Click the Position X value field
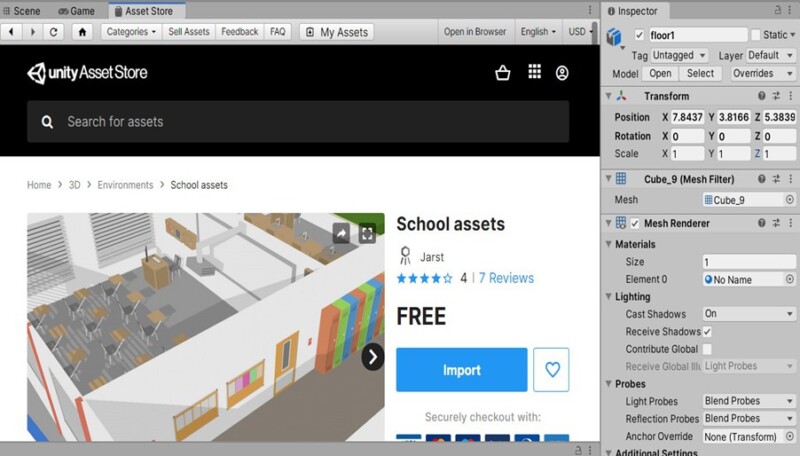The width and height of the screenshot is (800, 456). [687, 117]
